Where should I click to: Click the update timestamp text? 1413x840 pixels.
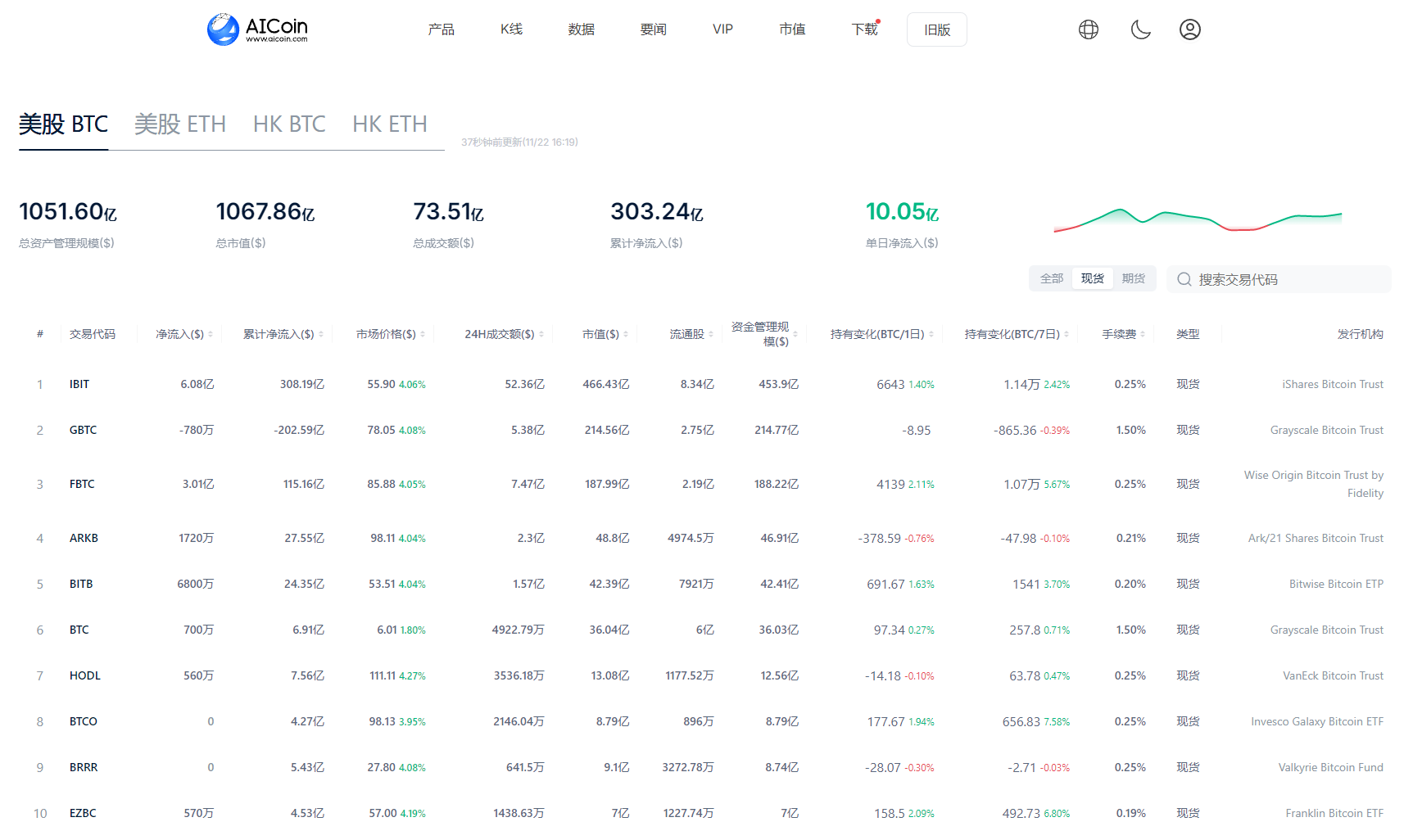[519, 142]
